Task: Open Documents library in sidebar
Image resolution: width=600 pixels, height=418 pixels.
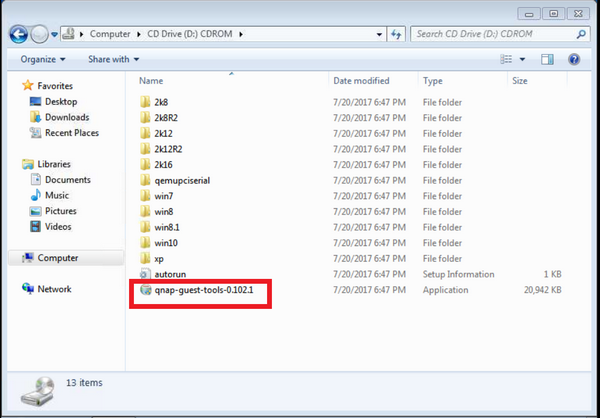Action: [x=68, y=180]
